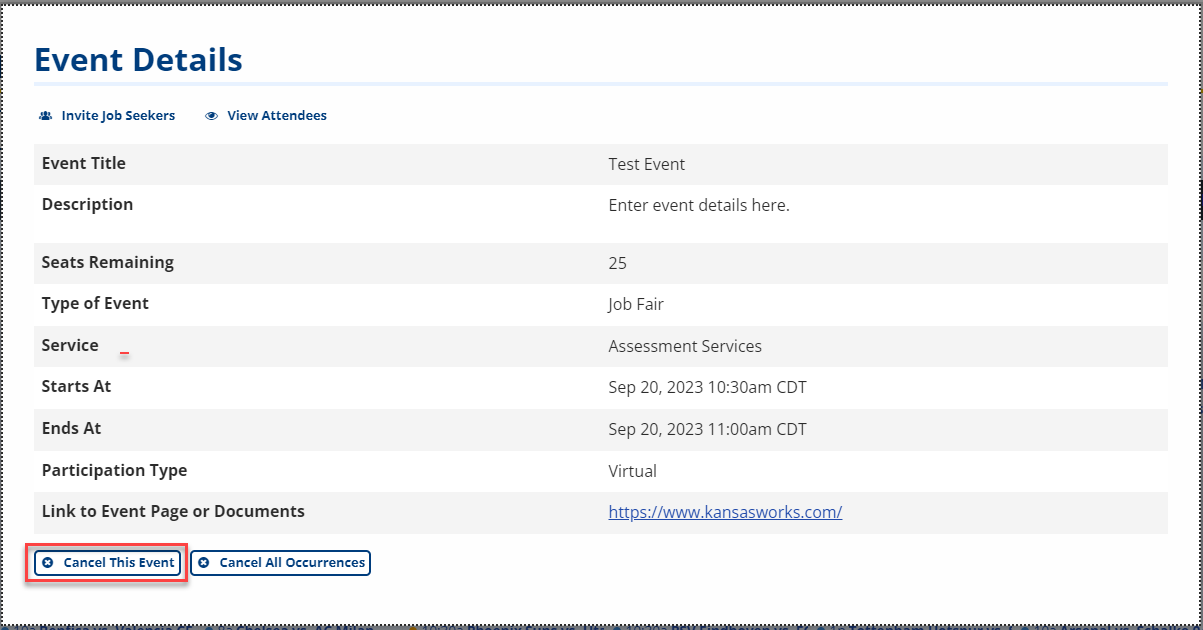Click the Virtual participation type value
The width and height of the screenshot is (1203, 630).
coord(632,470)
